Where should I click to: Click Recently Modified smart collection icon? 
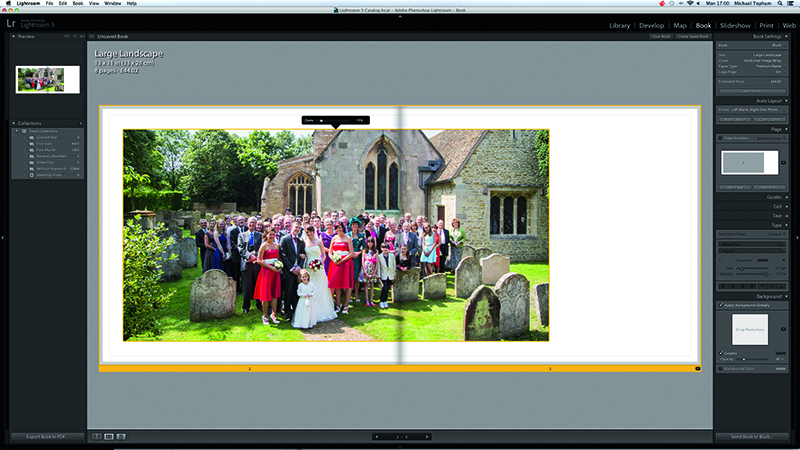(x=32, y=156)
